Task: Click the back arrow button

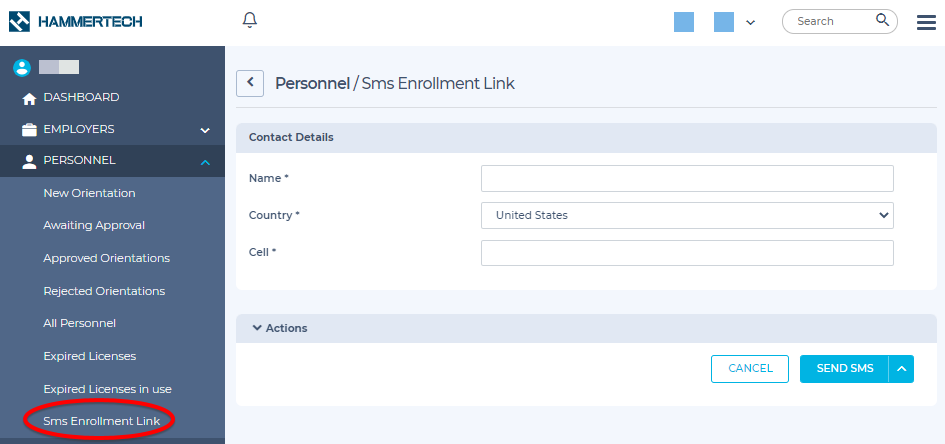Action: (x=250, y=83)
